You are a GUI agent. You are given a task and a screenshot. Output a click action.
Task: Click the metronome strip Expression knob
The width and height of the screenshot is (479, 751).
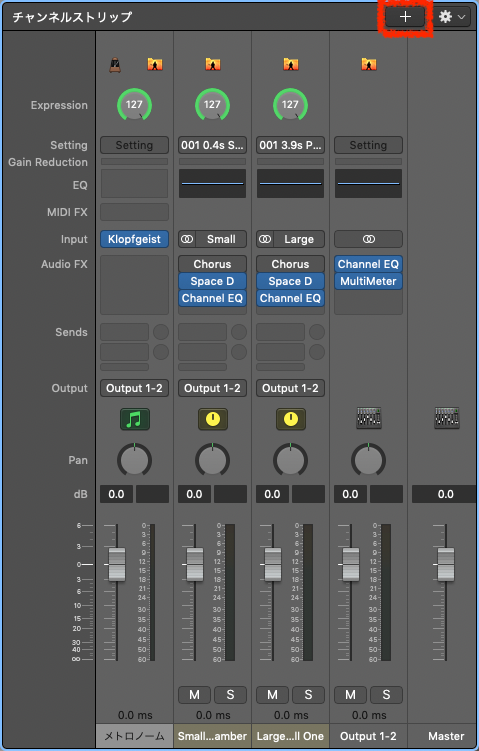(x=135, y=105)
